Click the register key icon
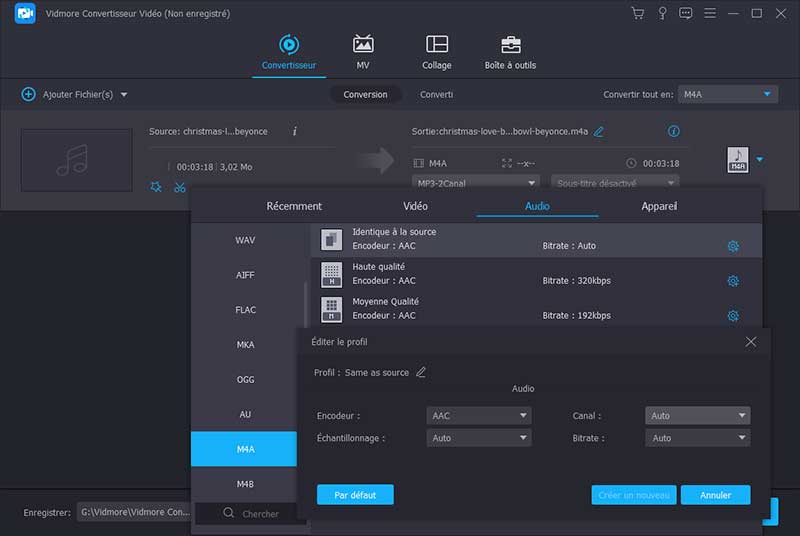800x536 pixels. click(662, 13)
